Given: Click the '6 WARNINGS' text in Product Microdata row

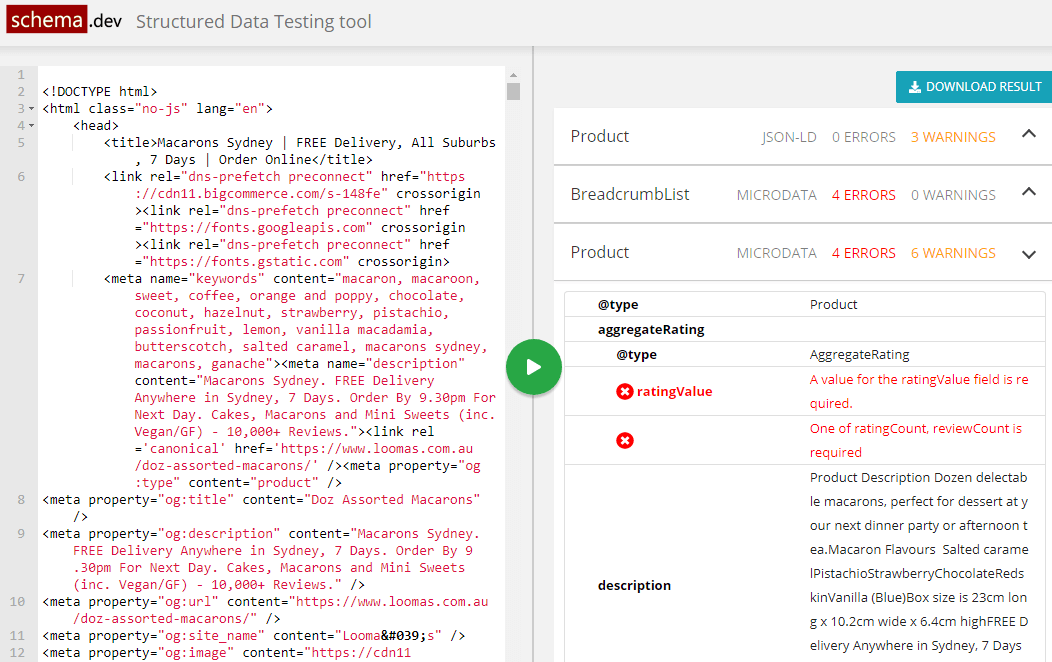Looking at the screenshot, I should pyautogui.click(x=953, y=253).
